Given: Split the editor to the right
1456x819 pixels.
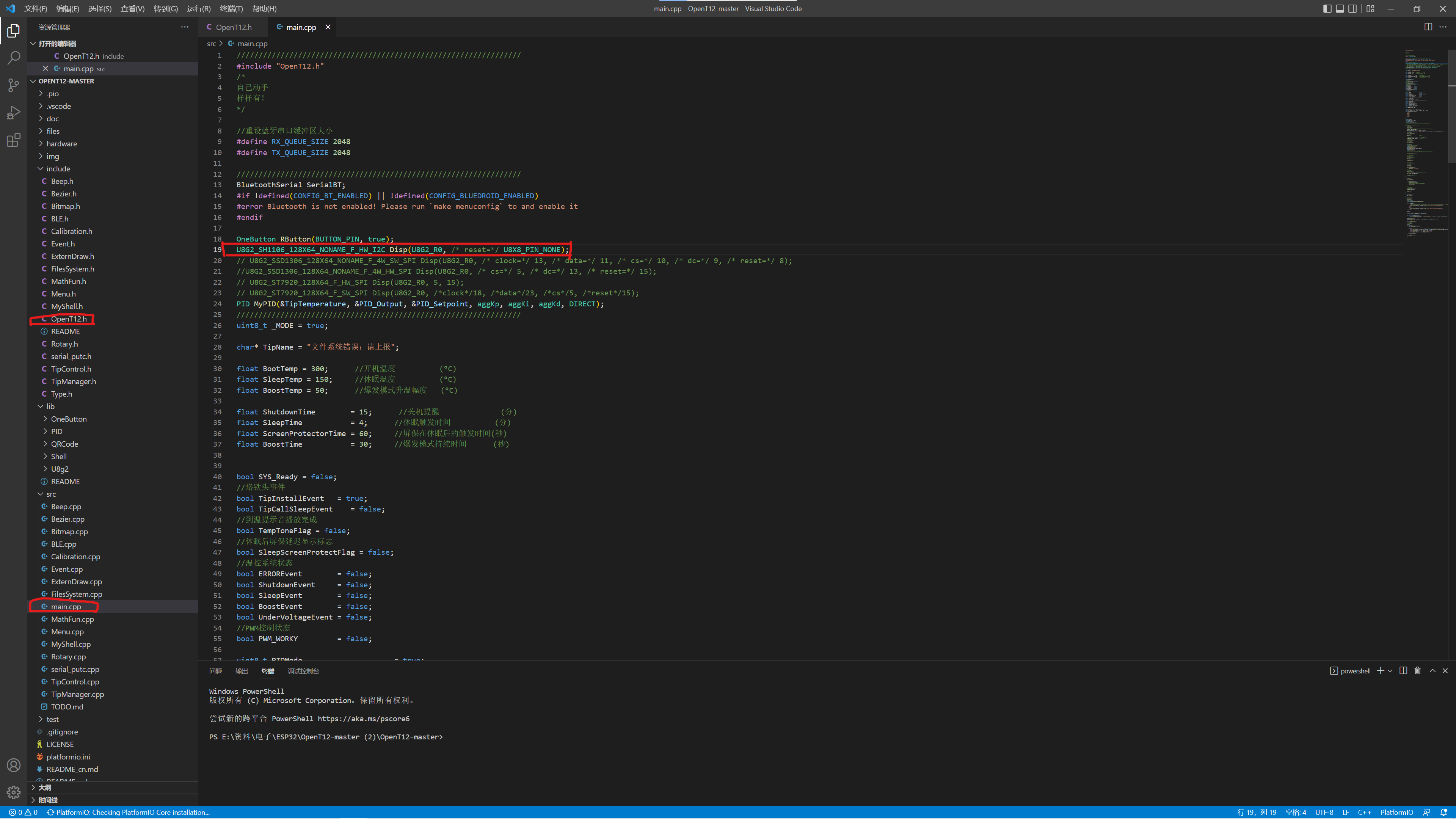Looking at the screenshot, I should (1428, 27).
